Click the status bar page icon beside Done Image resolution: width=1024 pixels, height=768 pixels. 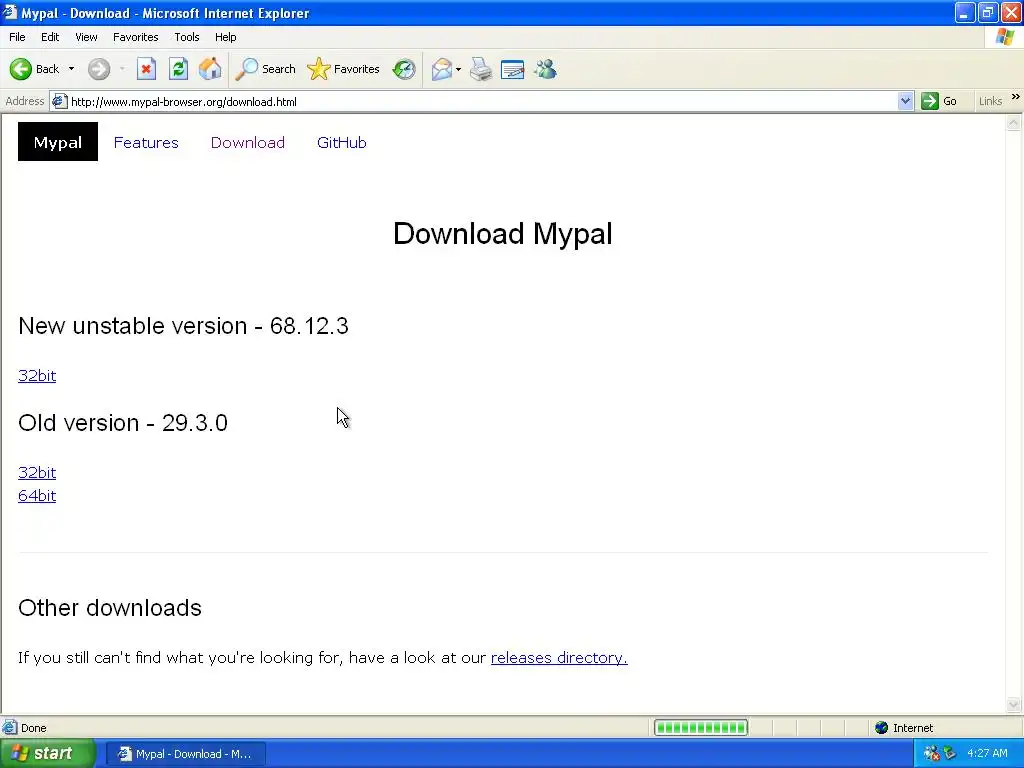10,728
